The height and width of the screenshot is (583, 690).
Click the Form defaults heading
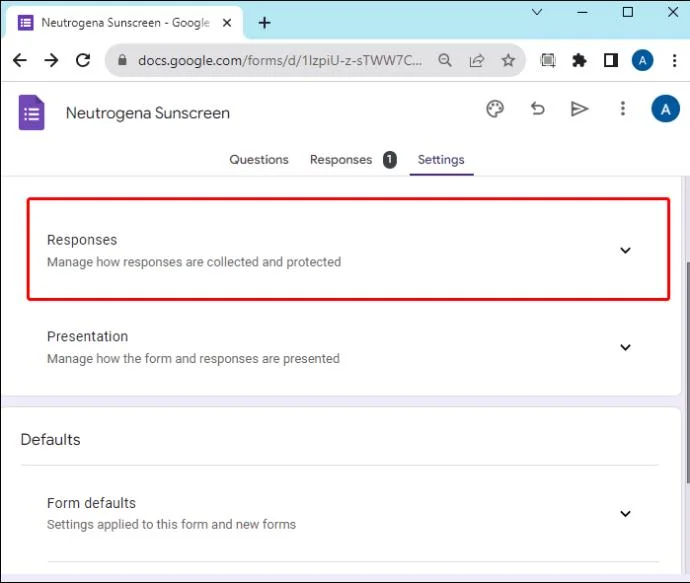coord(91,503)
